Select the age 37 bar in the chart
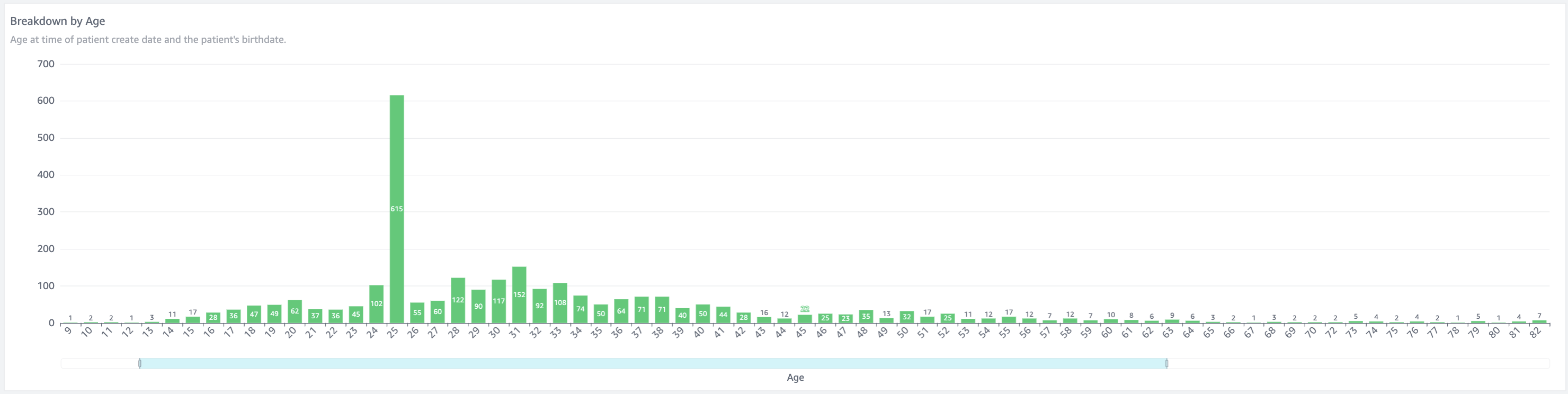 642,310
